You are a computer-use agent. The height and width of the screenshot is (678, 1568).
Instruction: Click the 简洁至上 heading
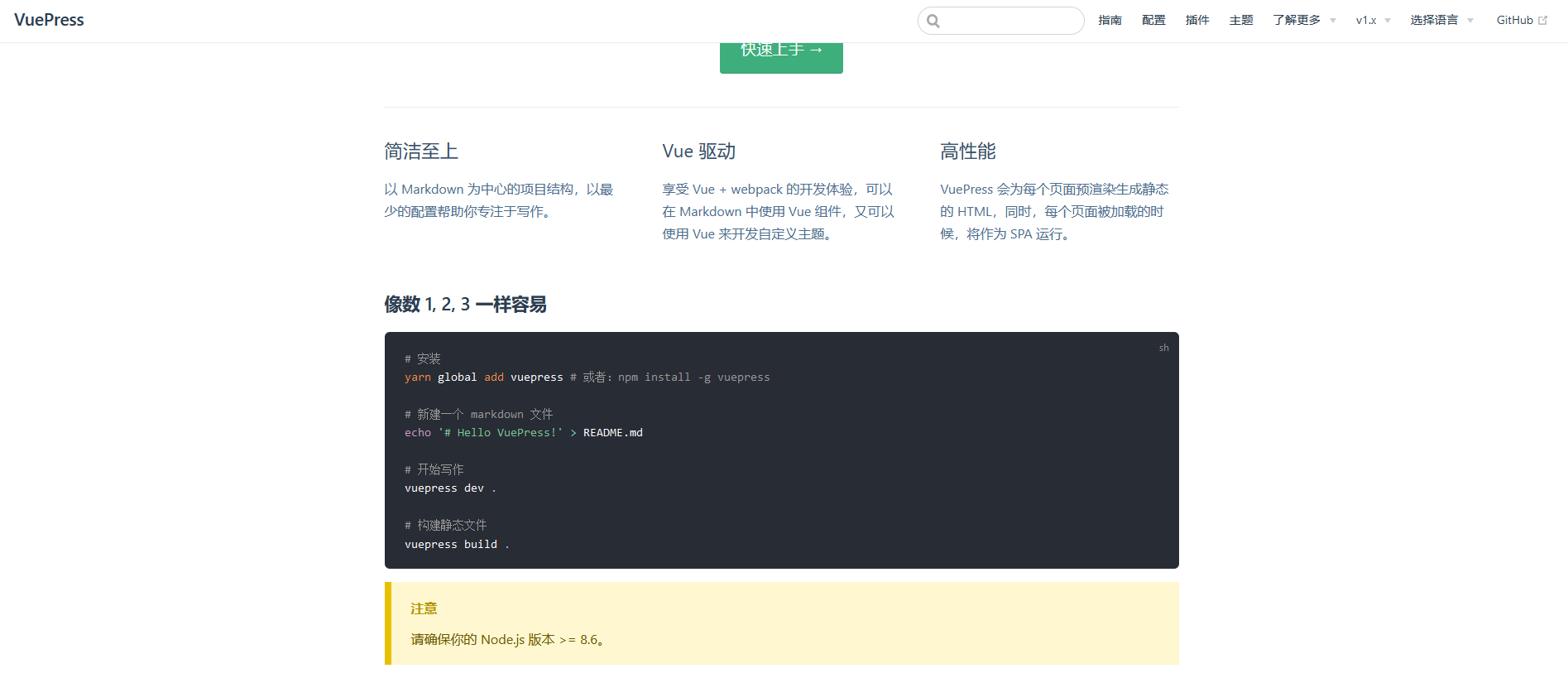pyautogui.click(x=421, y=151)
